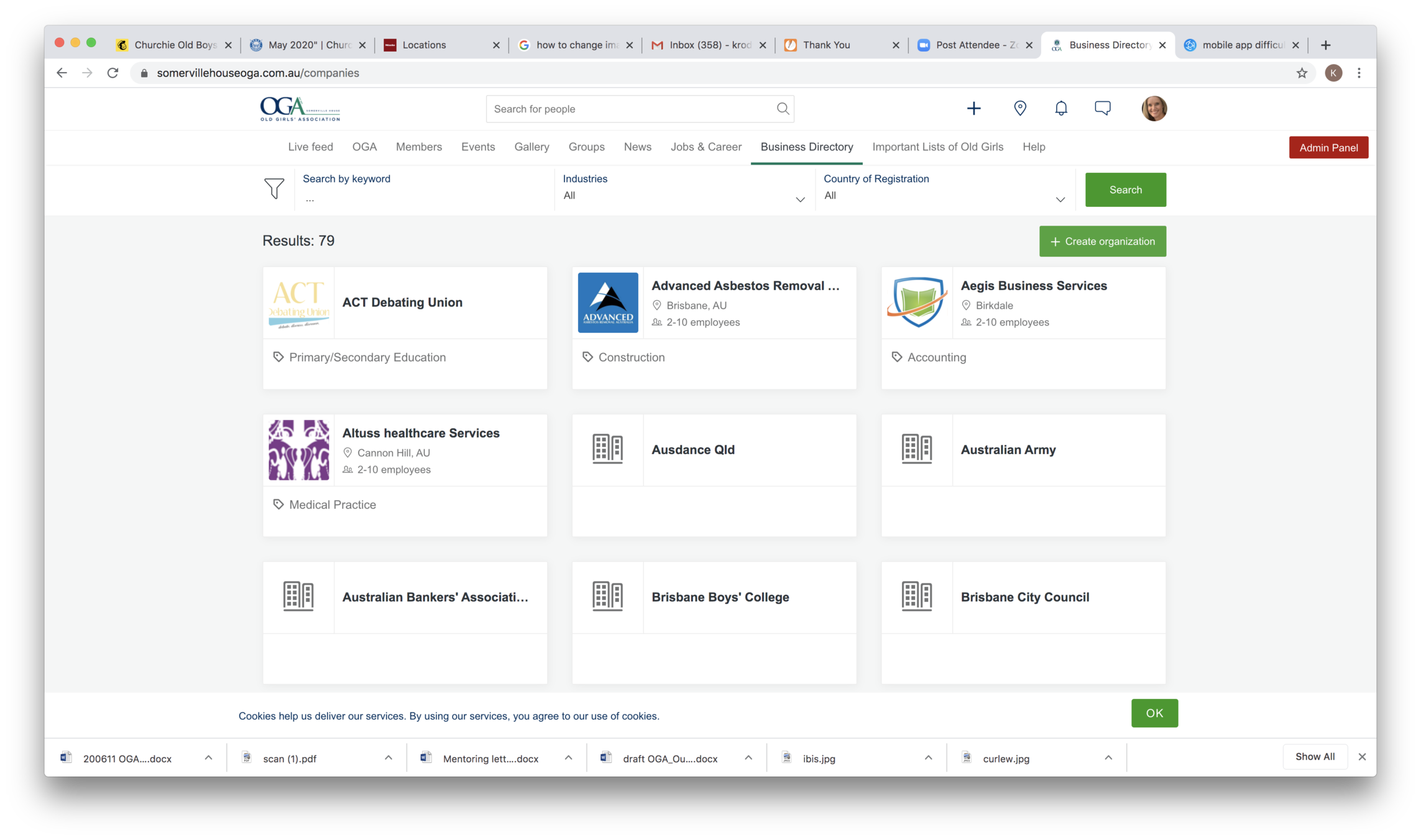Open the messages chat bubble icon

(1102, 108)
